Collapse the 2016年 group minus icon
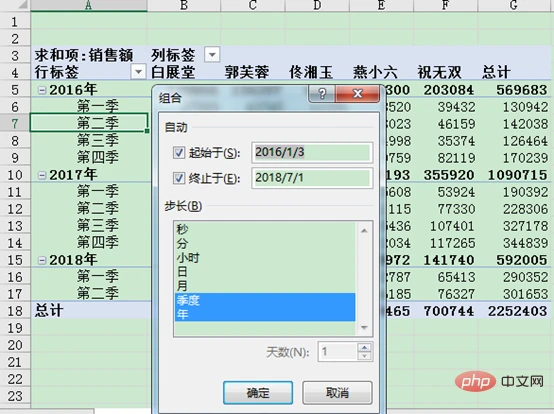Image resolution: width=554 pixels, height=414 pixels. (x=42, y=90)
